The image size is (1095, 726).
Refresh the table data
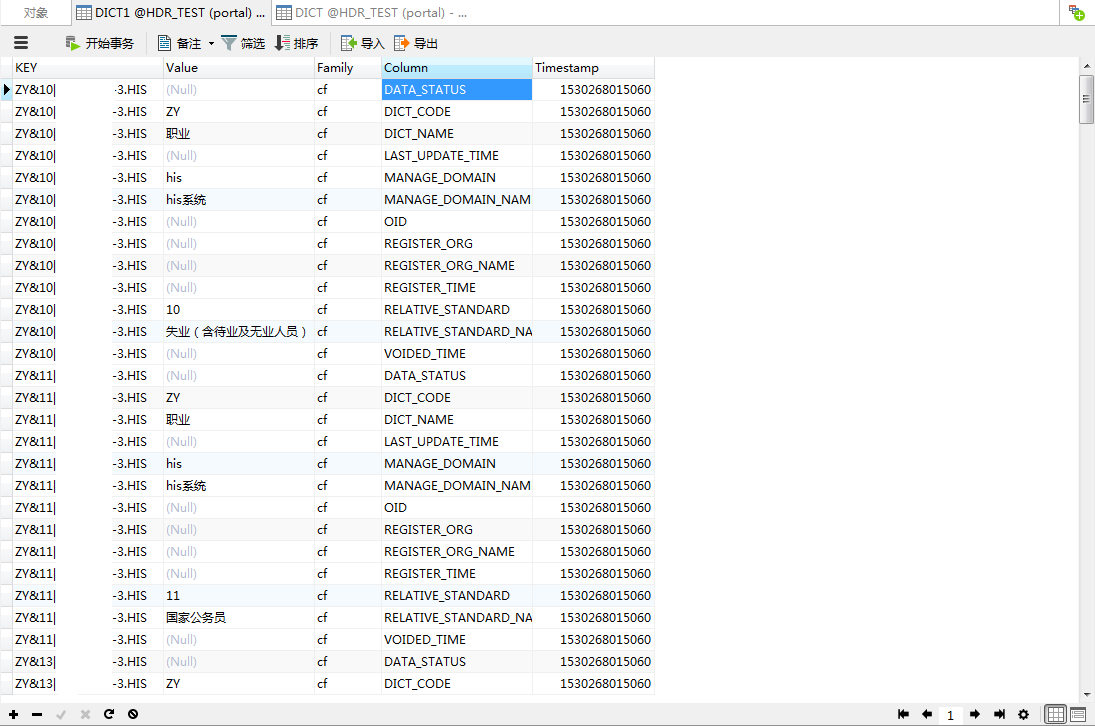click(x=109, y=714)
